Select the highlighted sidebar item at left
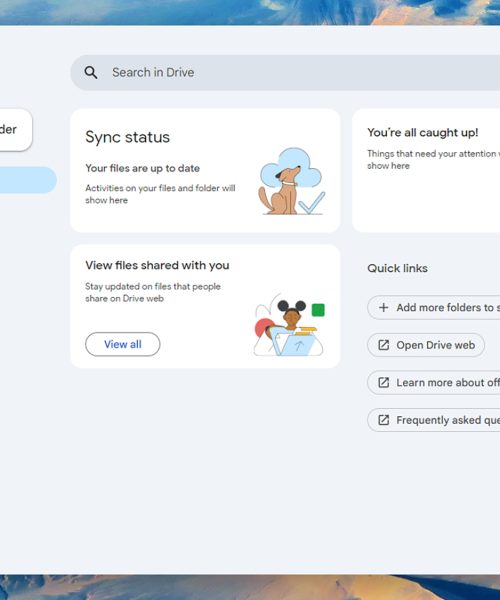500x600 pixels. tap(28, 180)
